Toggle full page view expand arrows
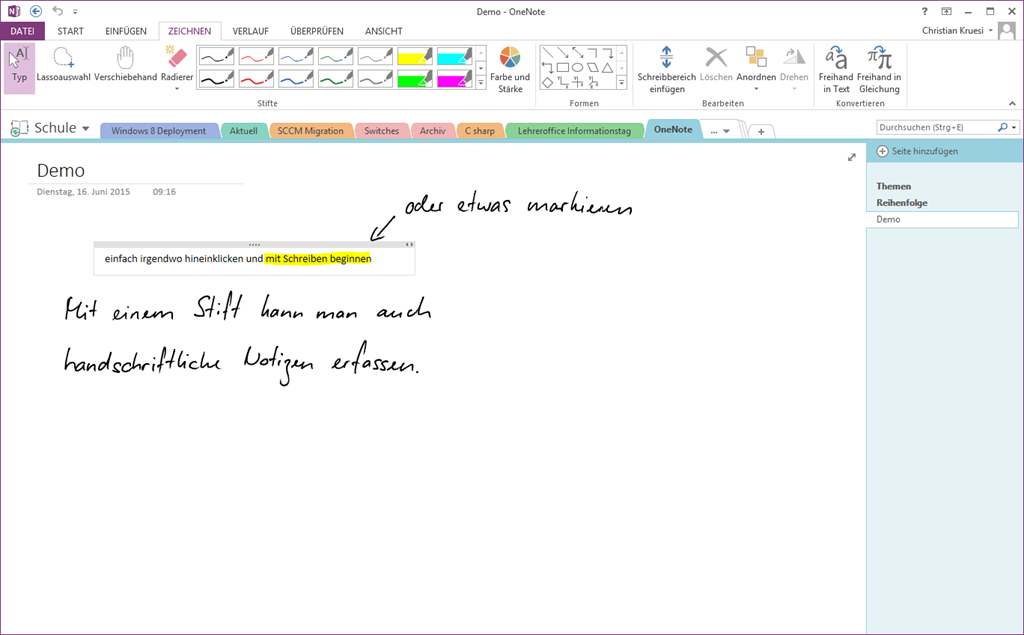 pos(852,157)
